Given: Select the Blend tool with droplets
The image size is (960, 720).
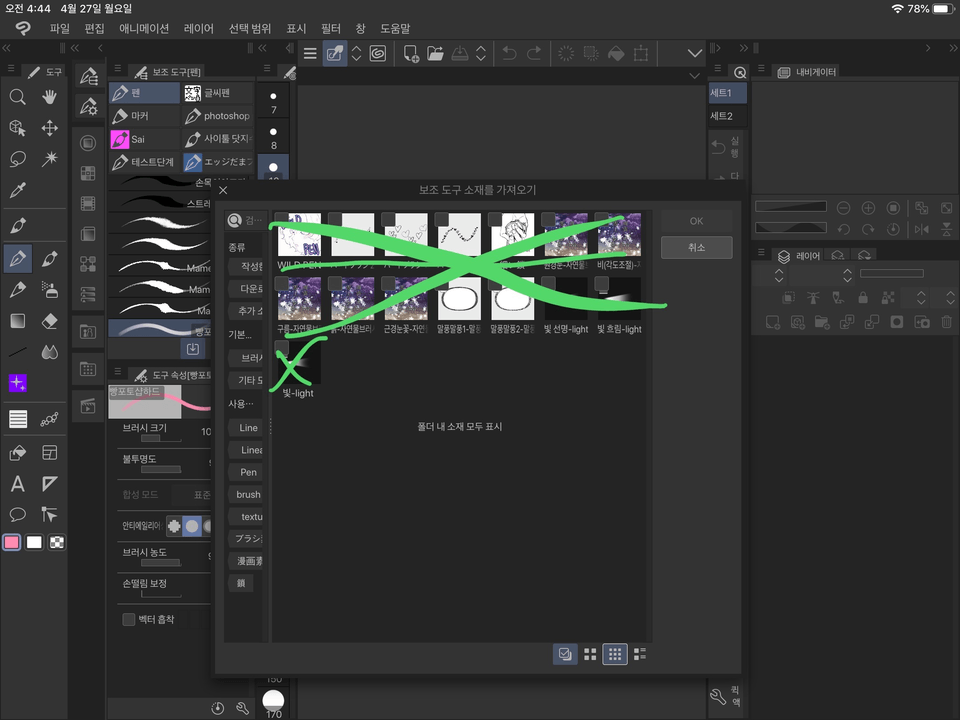Looking at the screenshot, I should click(50, 352).
